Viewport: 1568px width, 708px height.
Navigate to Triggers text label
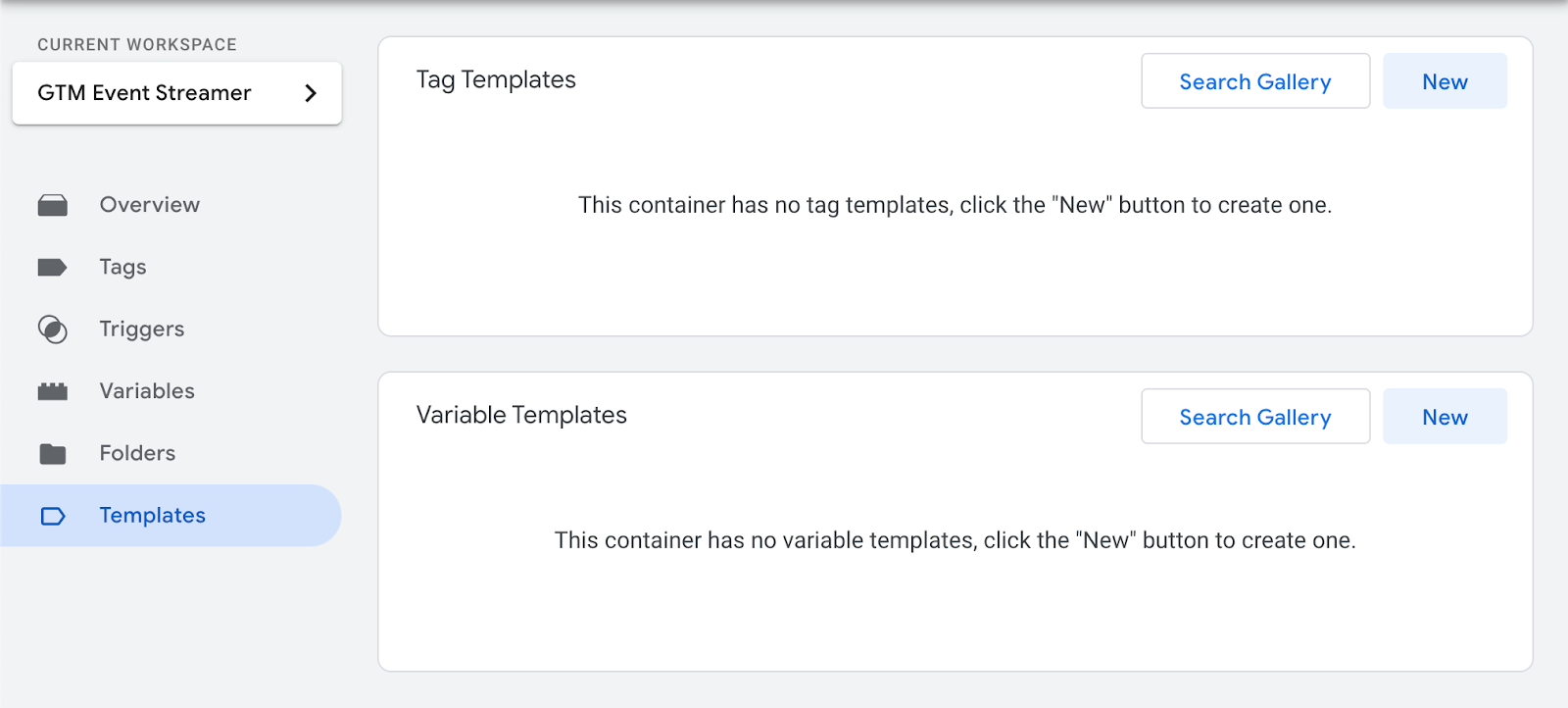(x=142, y=329)
